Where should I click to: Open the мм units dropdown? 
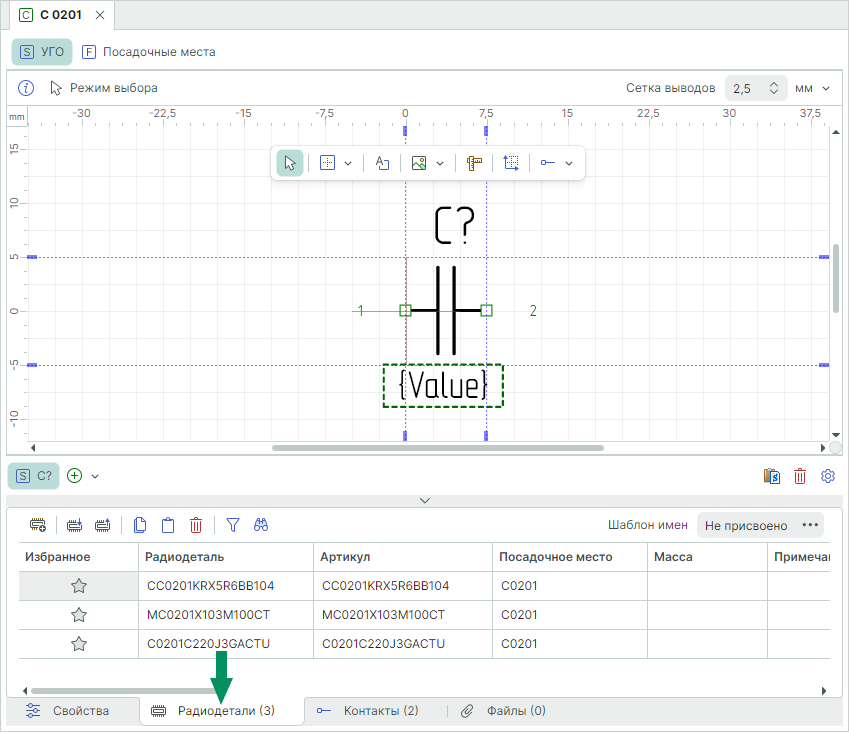[813, 88]
